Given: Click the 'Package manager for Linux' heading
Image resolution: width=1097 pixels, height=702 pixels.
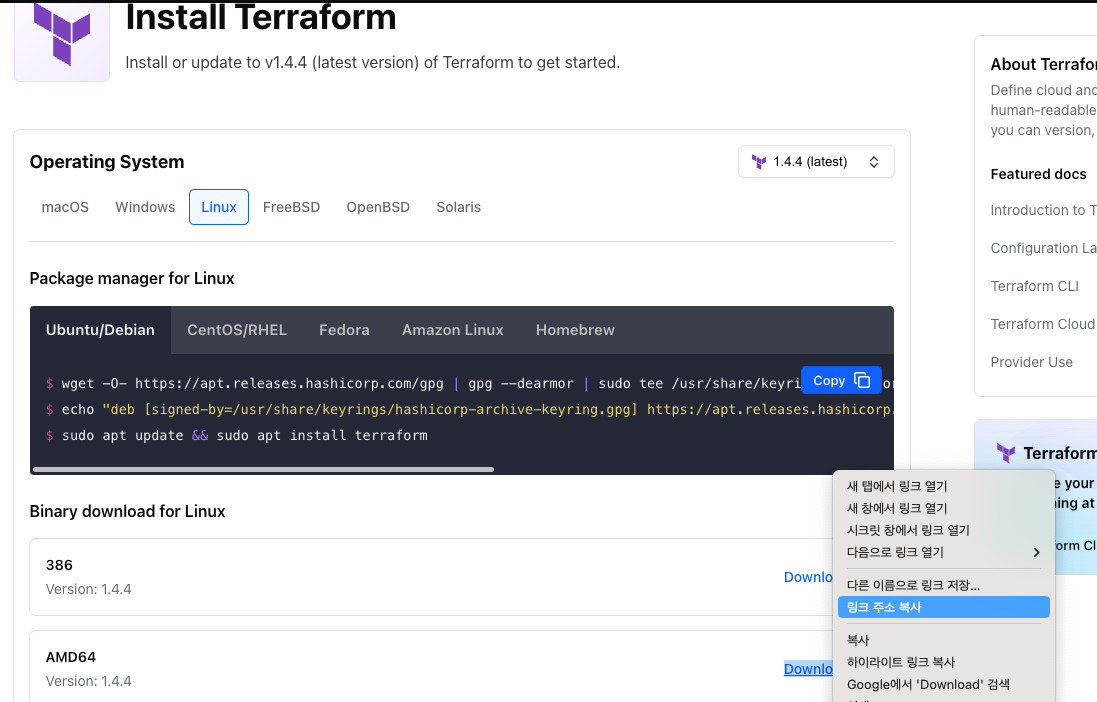Looking at the screenshot, I should click(x=132, y=279).
